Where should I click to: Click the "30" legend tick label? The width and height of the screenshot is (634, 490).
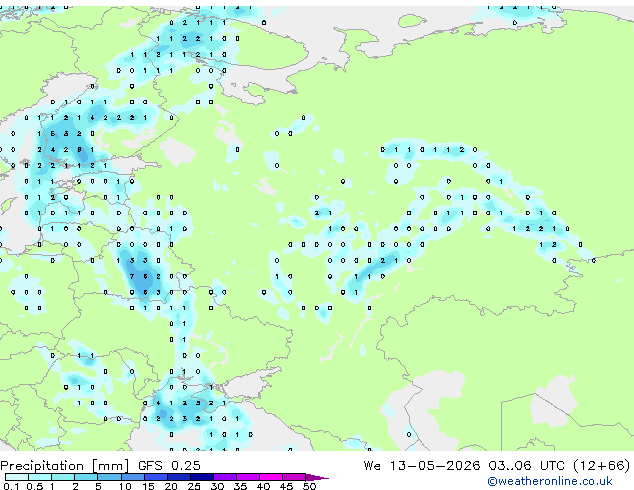click(x=217, y=486)
